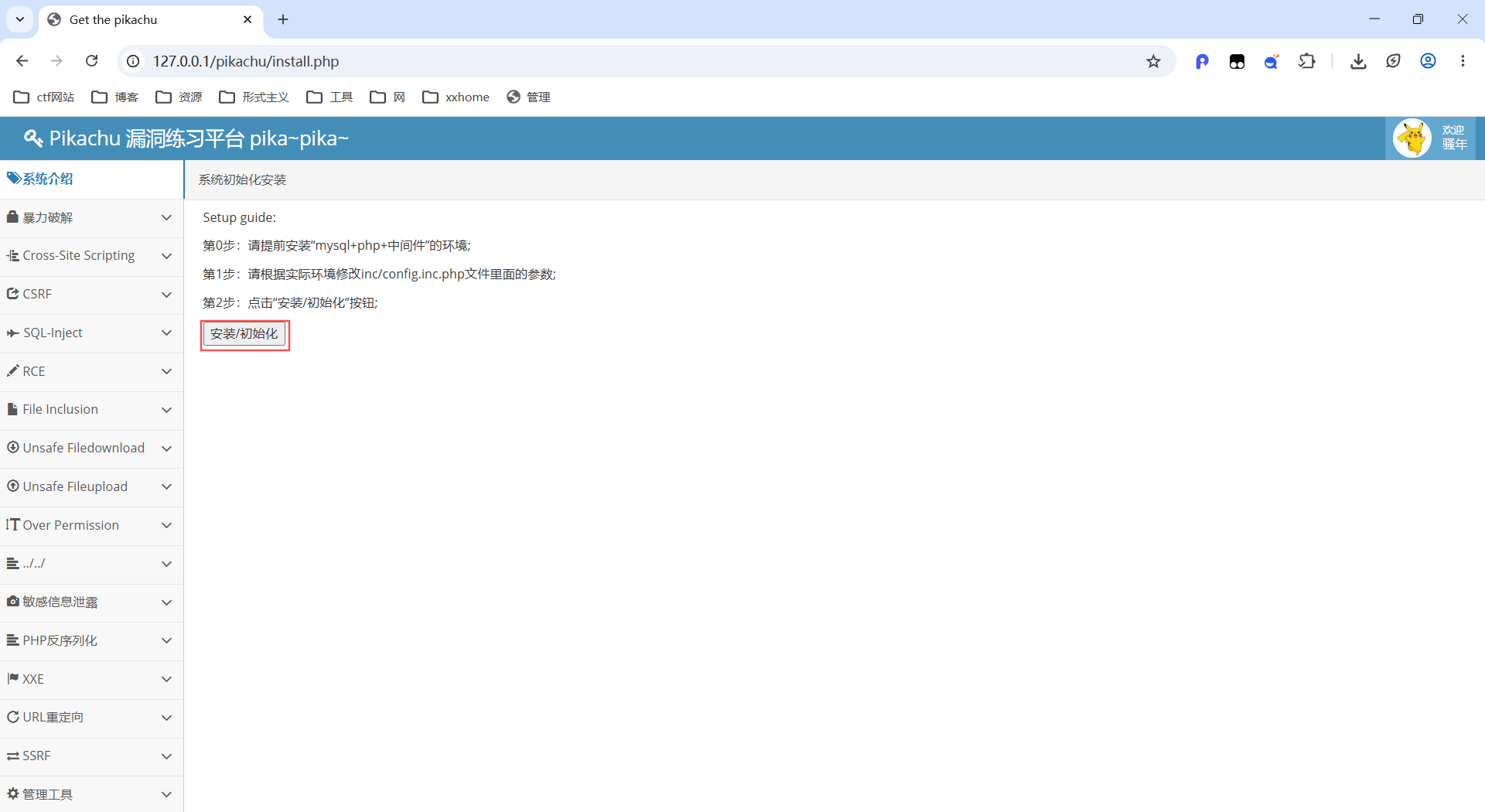Reload the current page
This screenshot has width=1485, height=812.
(x=91, y=61)
